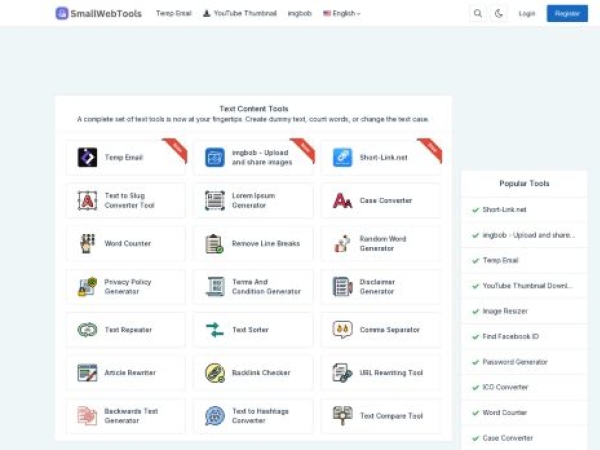Click the Random Word Generator icon
The image size is (600, 450).
coord(342,243)
